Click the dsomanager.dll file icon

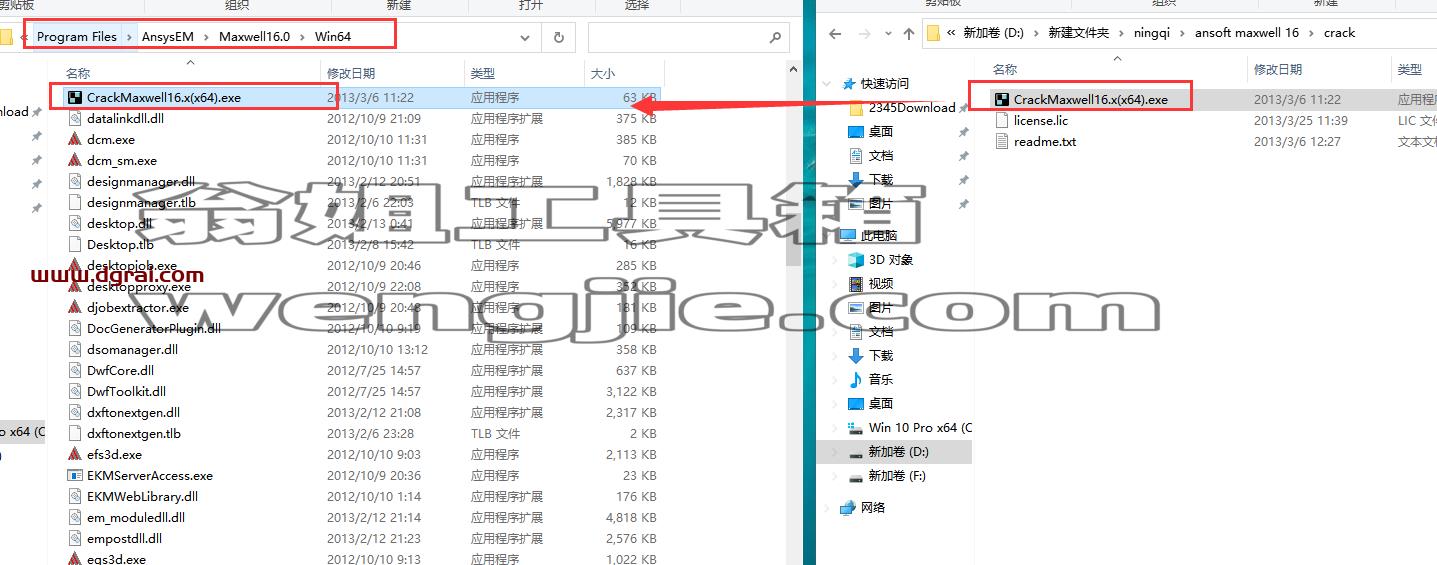tap(75, 349)
